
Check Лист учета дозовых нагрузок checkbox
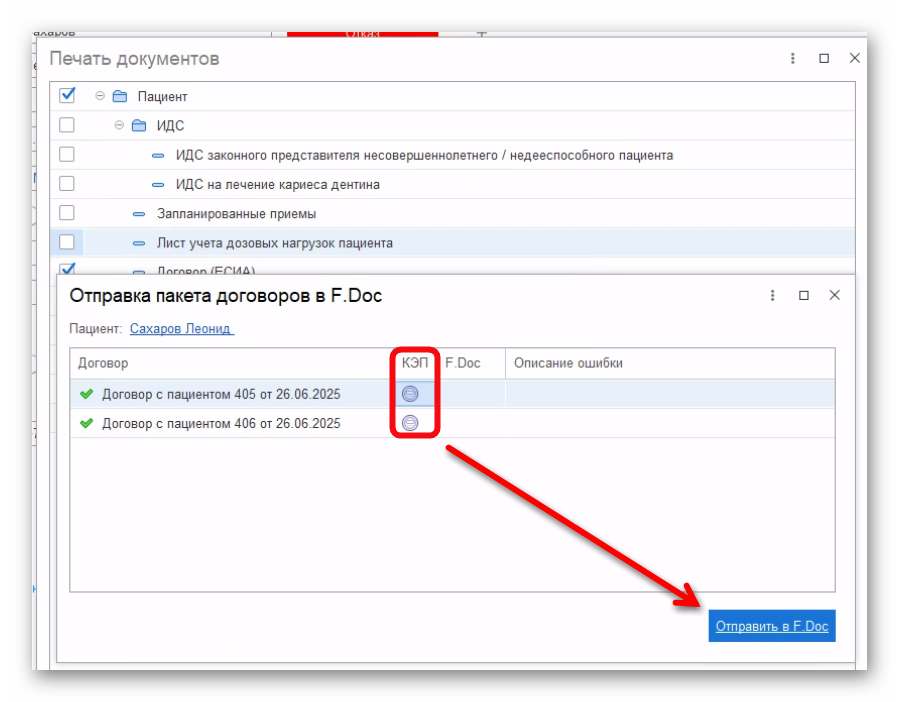(x=67, y=242)
